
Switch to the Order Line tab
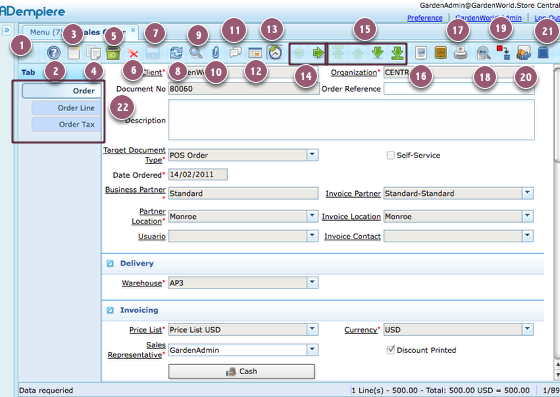point(66,108)
